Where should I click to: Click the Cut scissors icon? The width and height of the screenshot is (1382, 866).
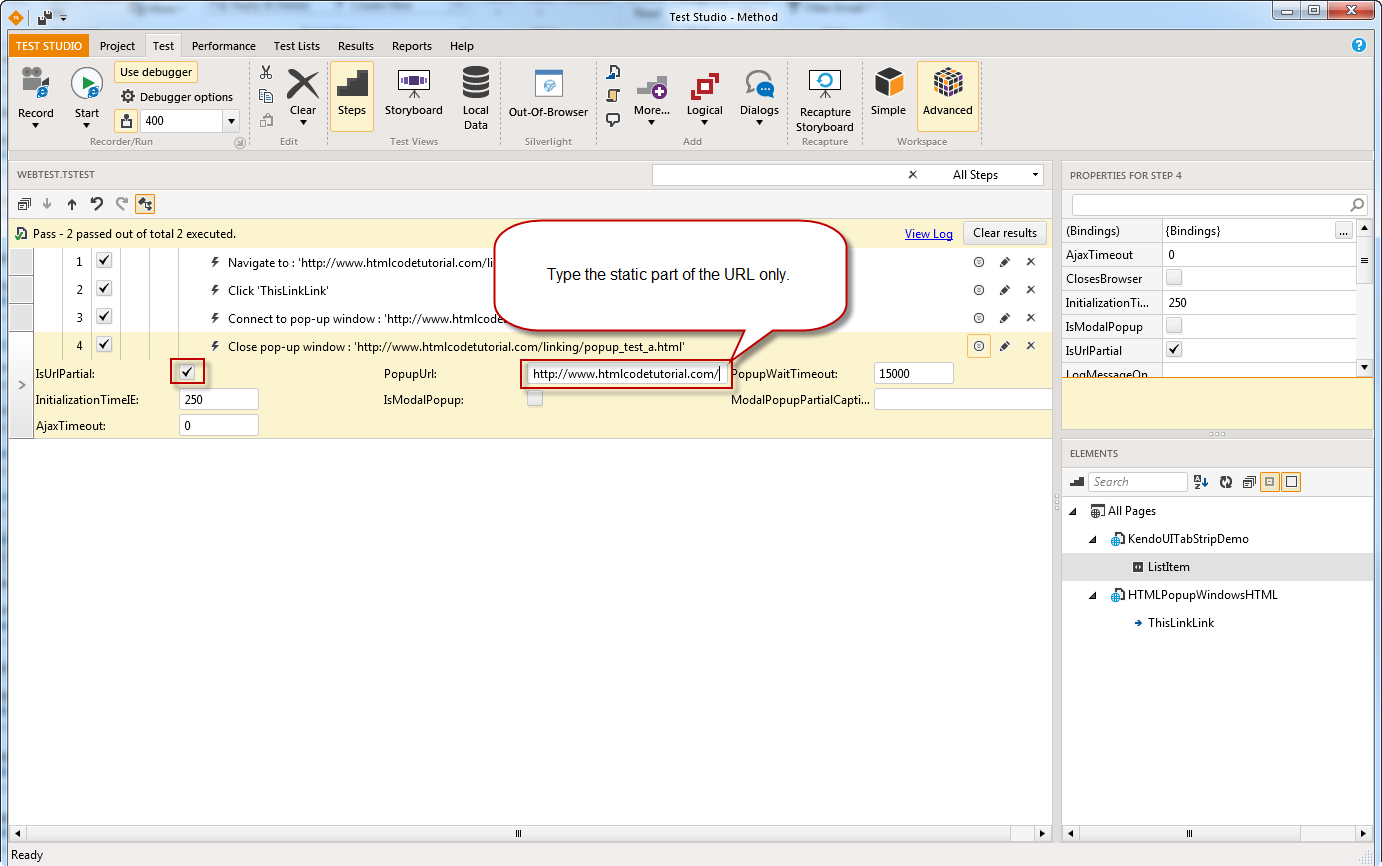[x=266, y=72]
